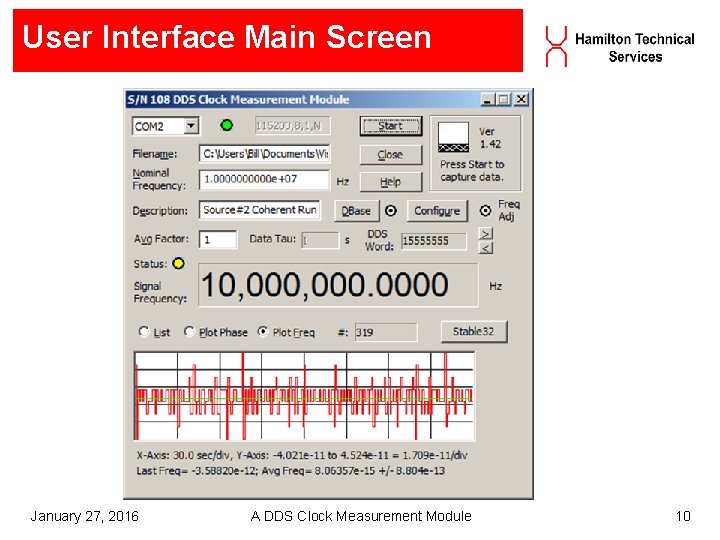This screenshot has height=540, width=720.
Task: Open the DBase button
Action: click(356, 211)
